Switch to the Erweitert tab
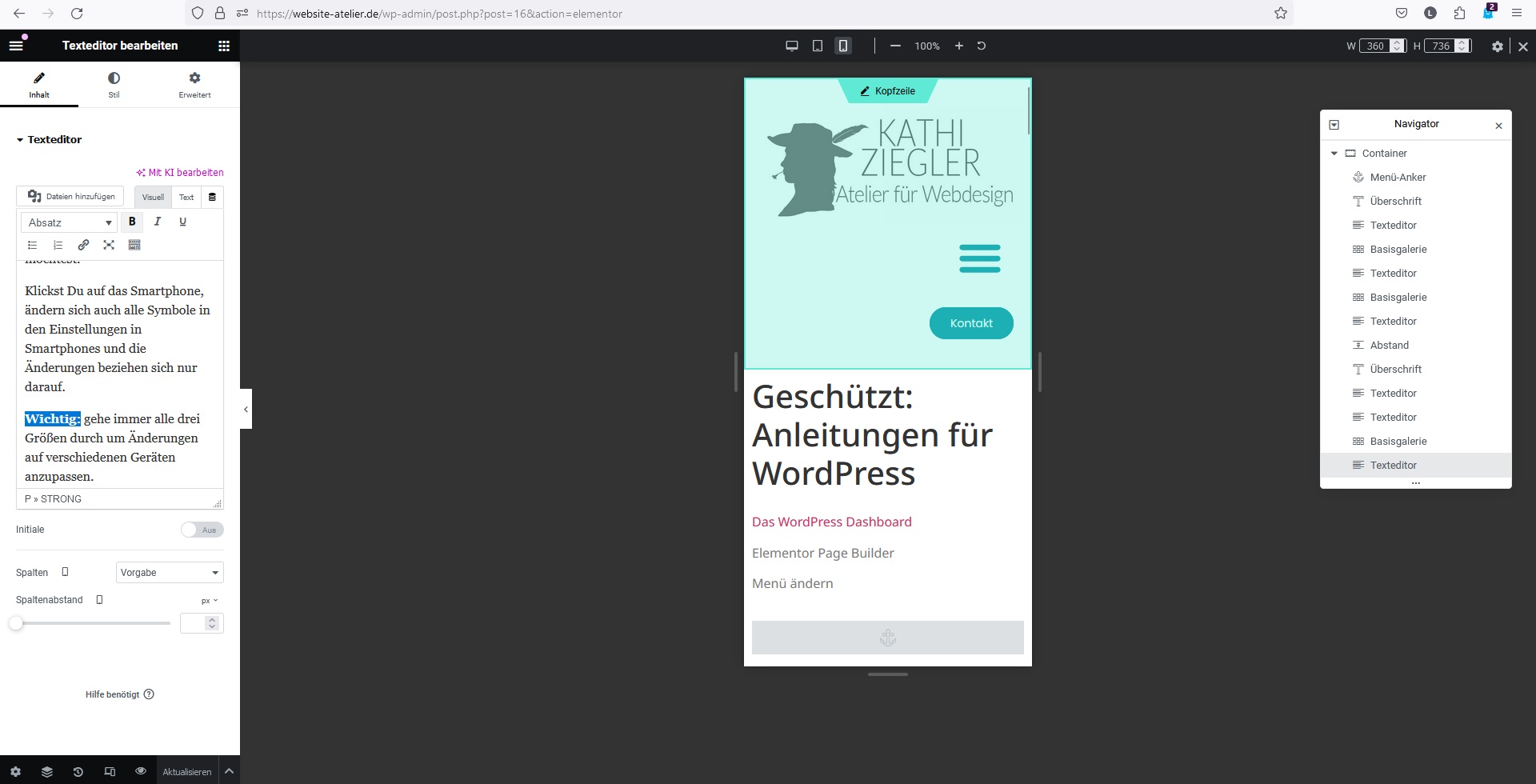Image resolution: width=1536 pixels, height=784 pixels. coord(194,84)
